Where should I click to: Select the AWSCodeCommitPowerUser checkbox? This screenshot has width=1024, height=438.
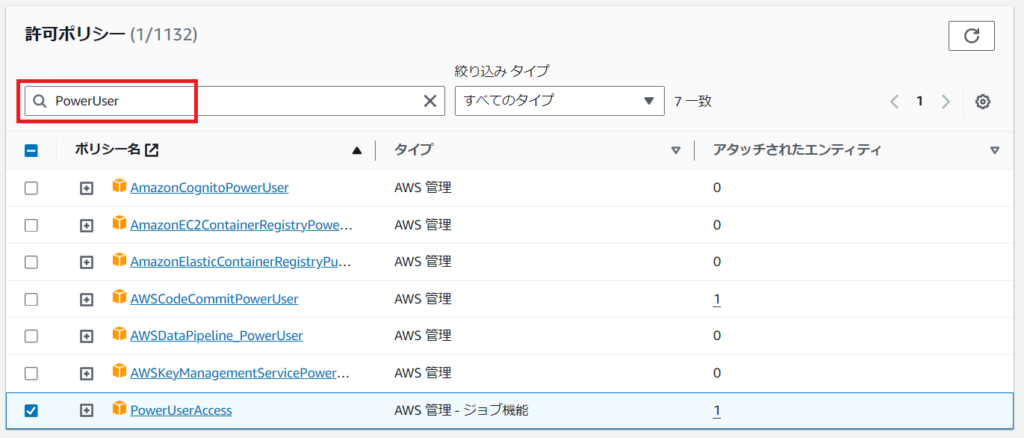point(31,299)
